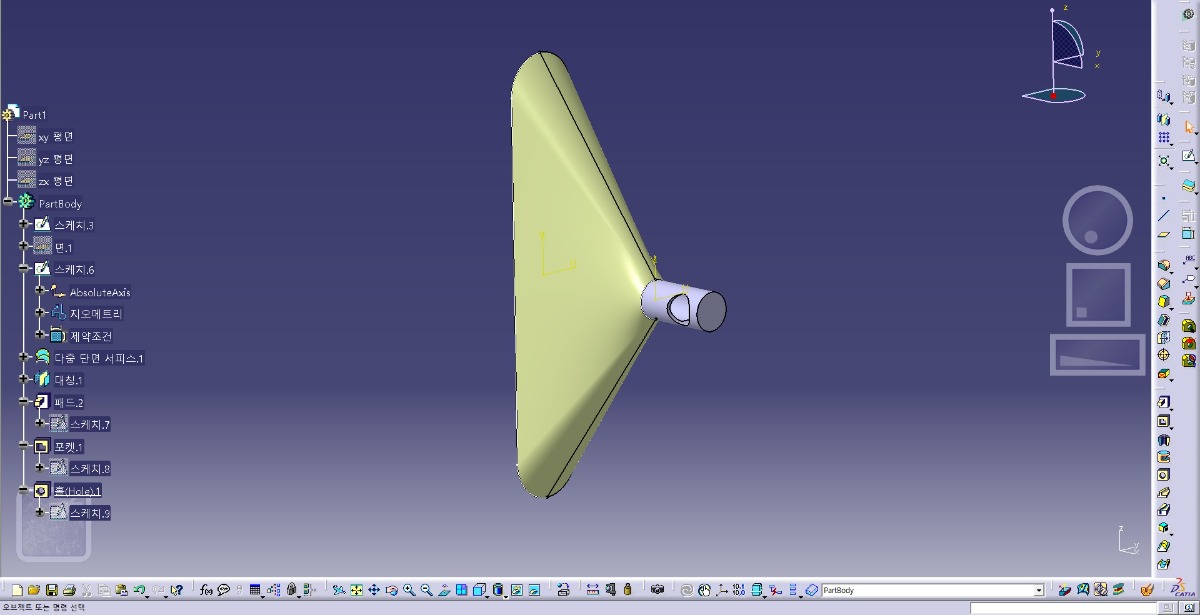
Task: Click the Undo arrow icon
Action: point(140,590)
